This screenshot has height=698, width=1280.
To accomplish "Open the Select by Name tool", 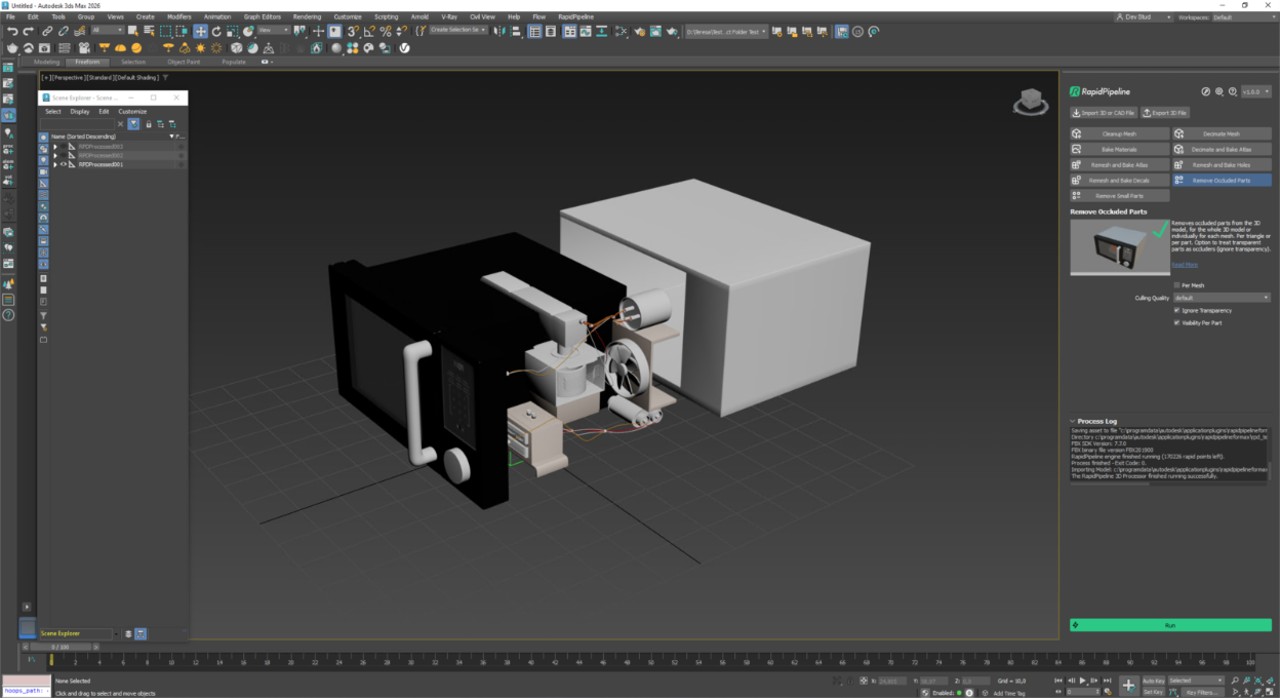I will (x=148, y=32).
